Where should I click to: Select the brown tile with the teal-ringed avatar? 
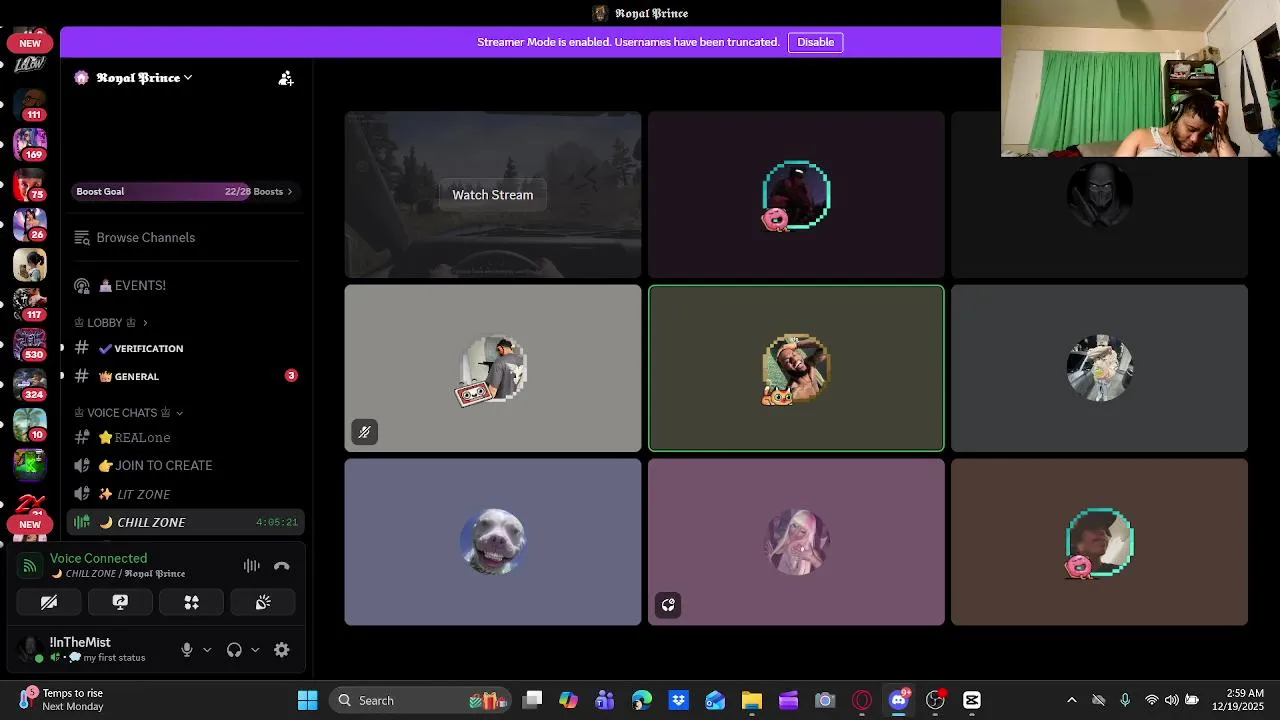[x=1100, y=542]
